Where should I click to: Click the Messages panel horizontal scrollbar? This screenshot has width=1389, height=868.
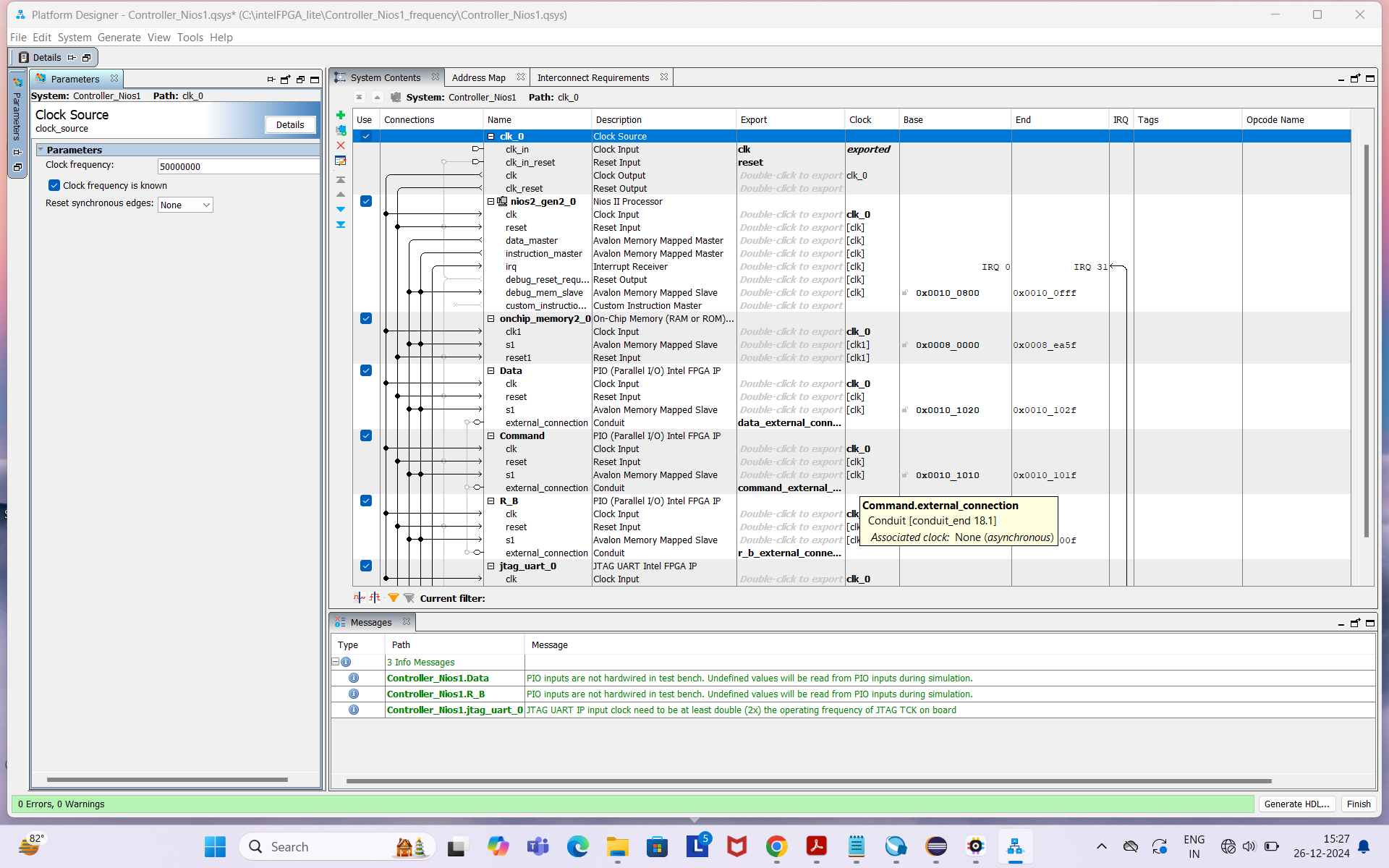(x=809, y=781)
